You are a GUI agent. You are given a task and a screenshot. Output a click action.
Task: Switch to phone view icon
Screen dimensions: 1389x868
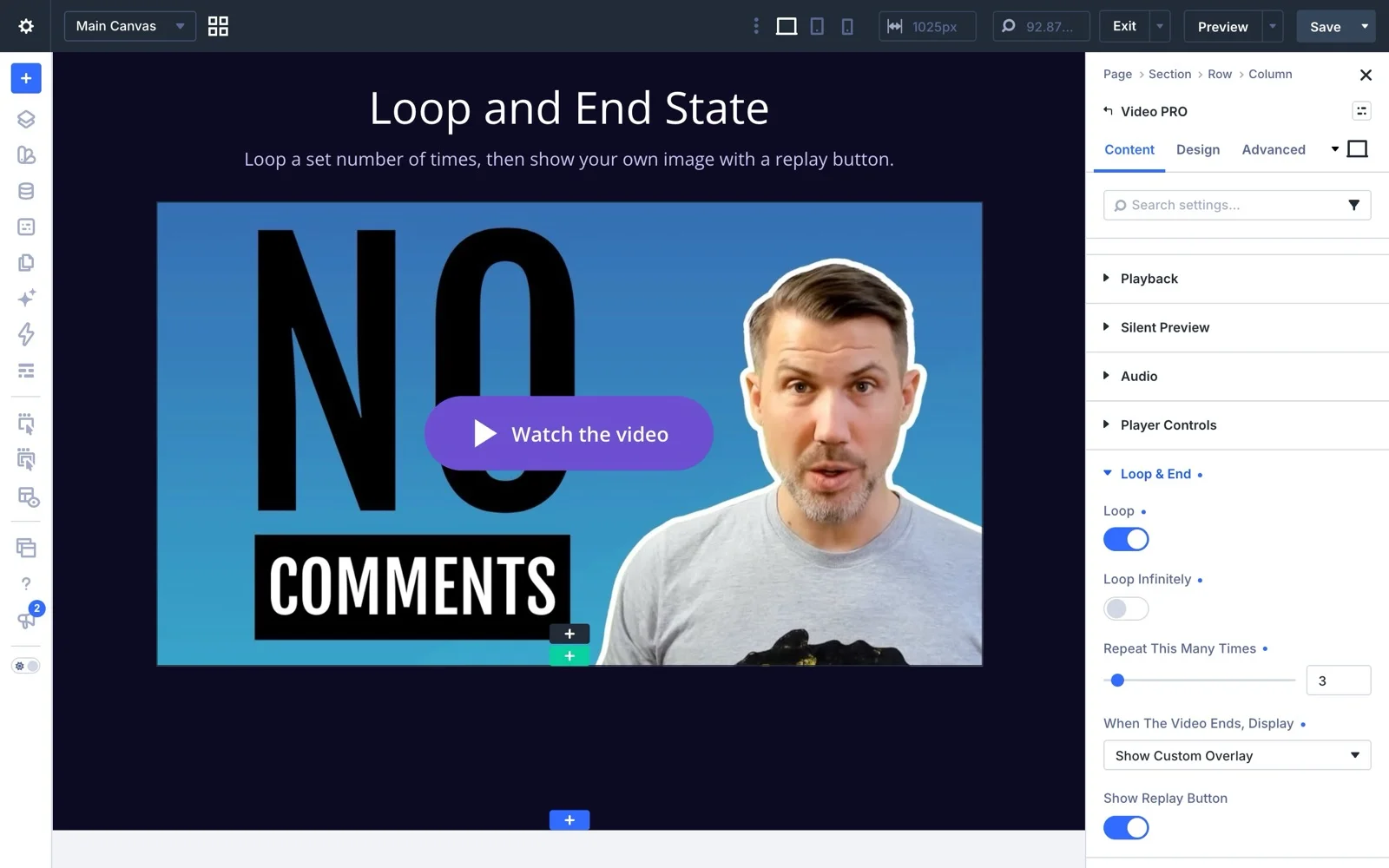pyautogui.click(x=847, y=26)
